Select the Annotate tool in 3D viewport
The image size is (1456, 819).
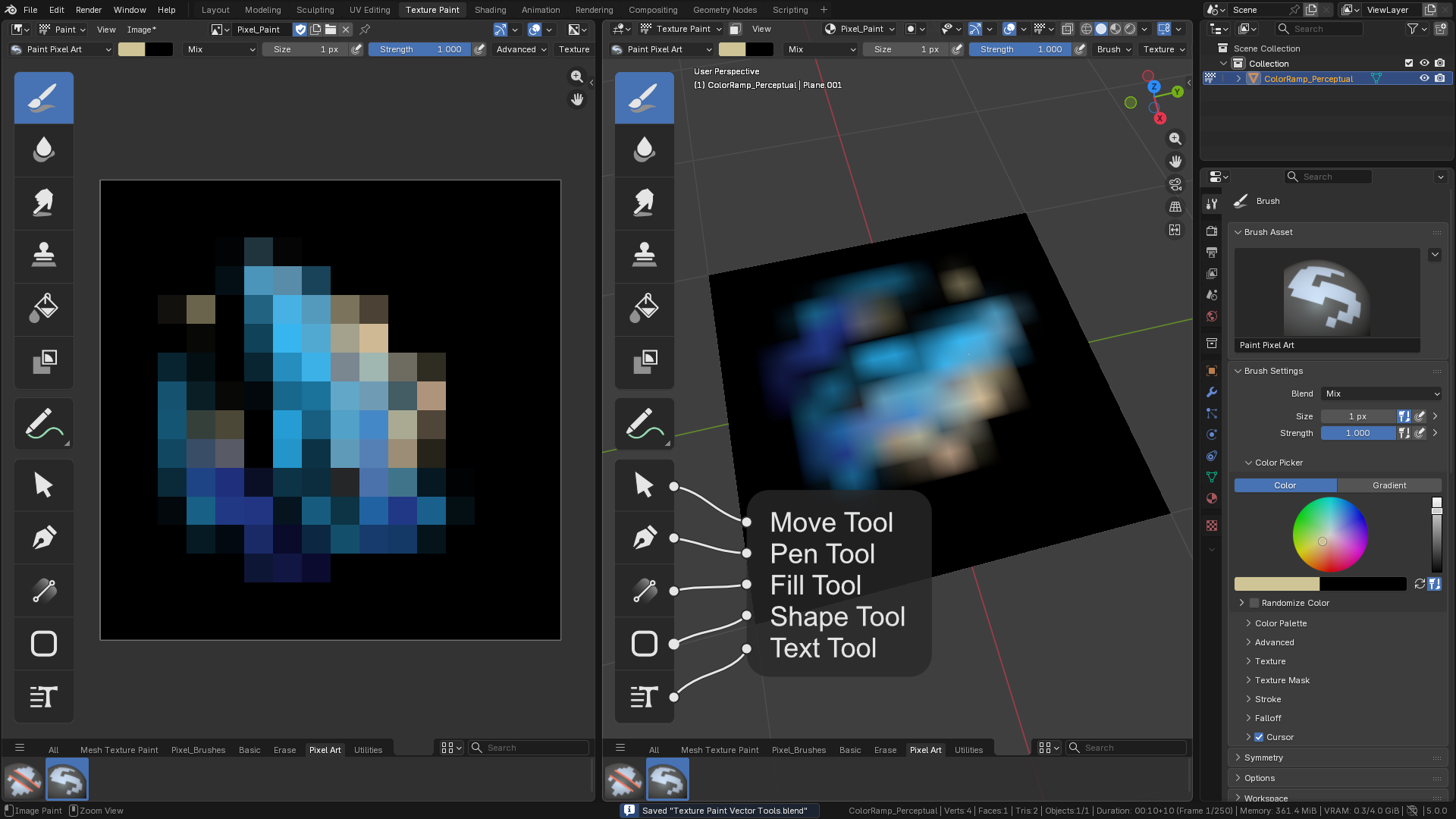pyautogui.click(x=645, y=424)
